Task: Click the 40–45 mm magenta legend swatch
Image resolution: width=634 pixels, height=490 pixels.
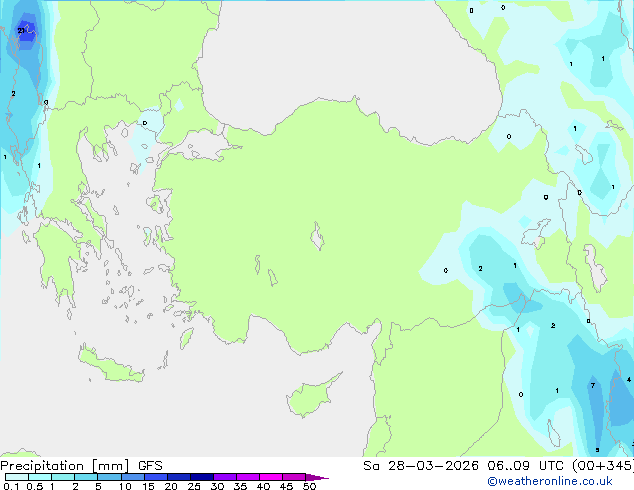Action: (271, 477)
